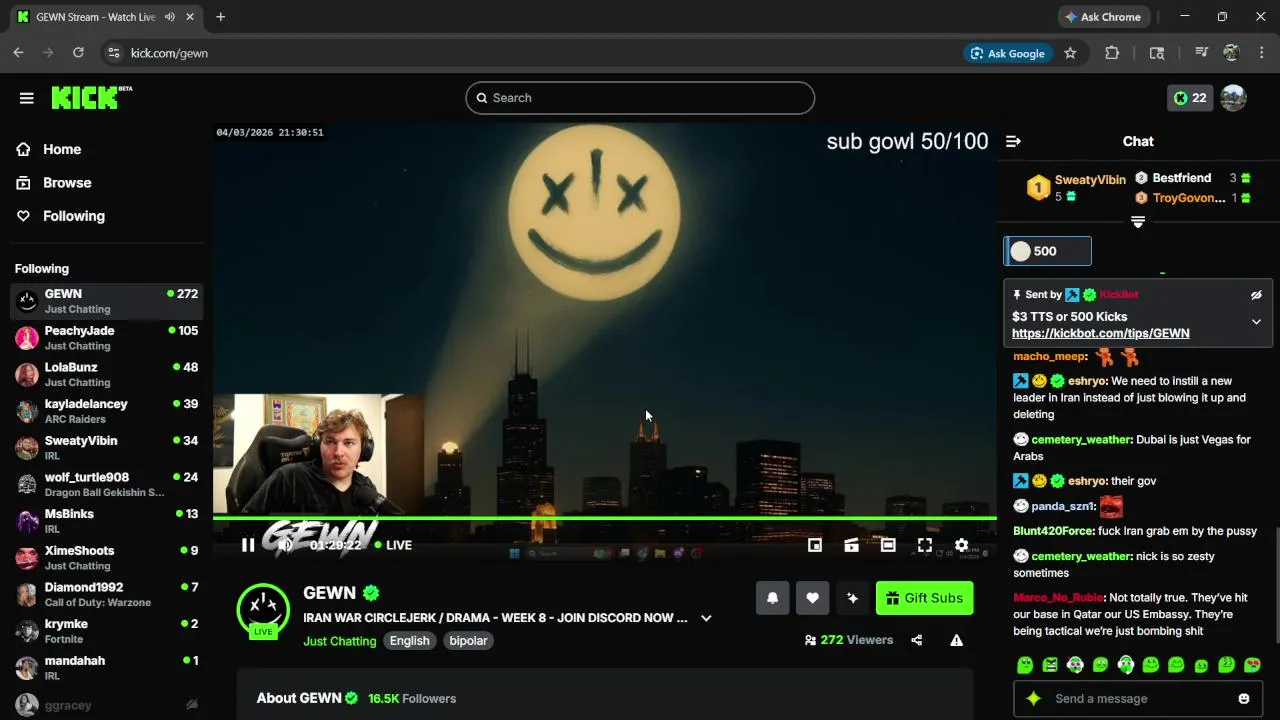Collapse the chat panel

tap(1013, 141)
